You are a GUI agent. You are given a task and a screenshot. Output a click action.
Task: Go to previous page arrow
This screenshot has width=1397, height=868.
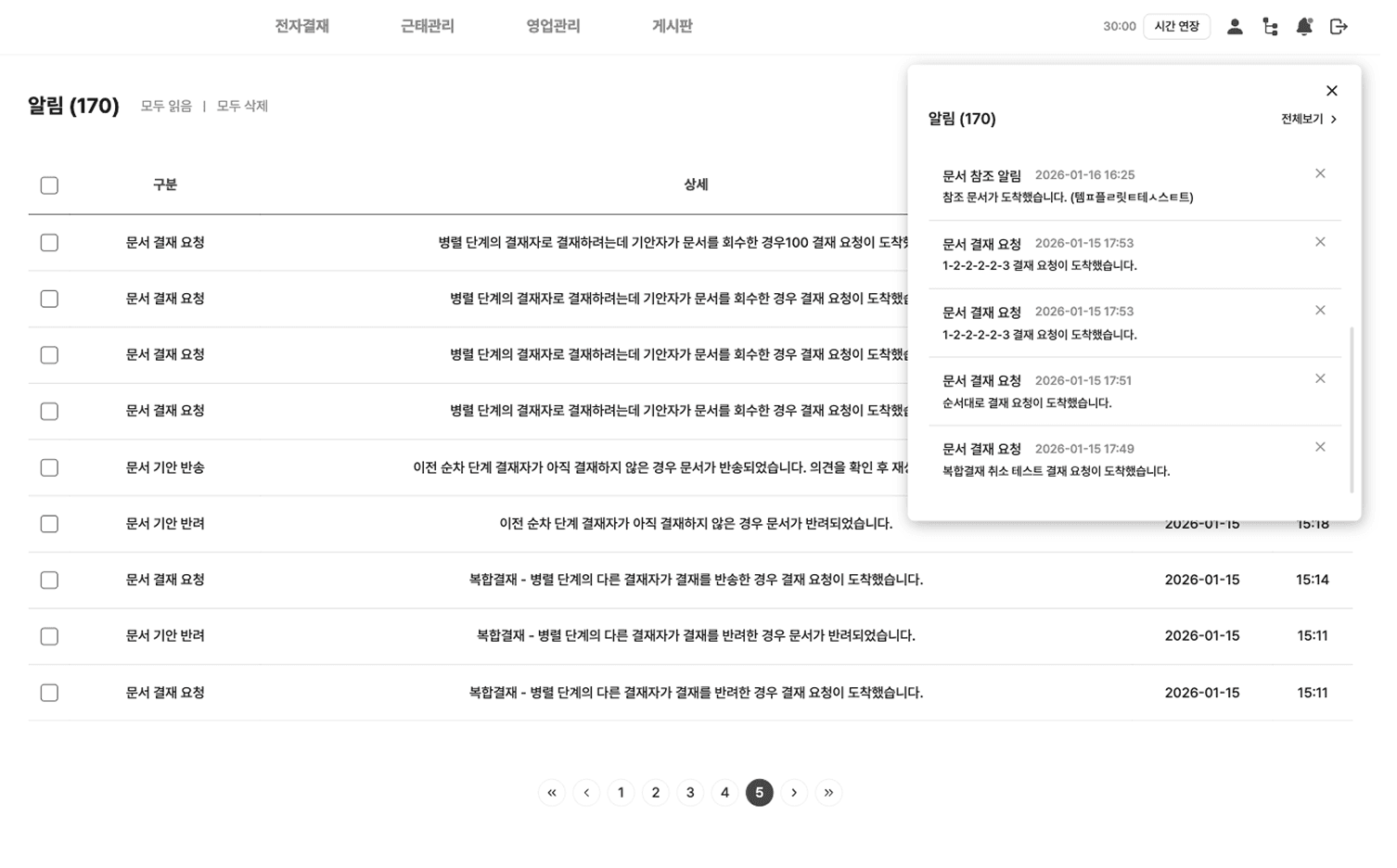coord(586,793)
